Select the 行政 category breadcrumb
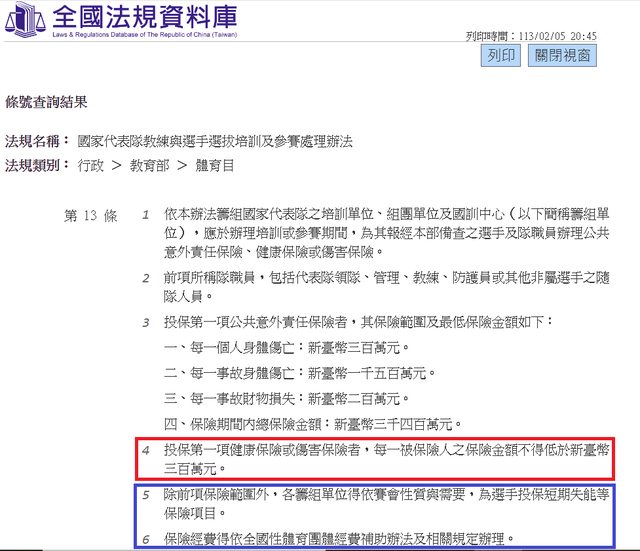The image size is (640, 551). 90,164
